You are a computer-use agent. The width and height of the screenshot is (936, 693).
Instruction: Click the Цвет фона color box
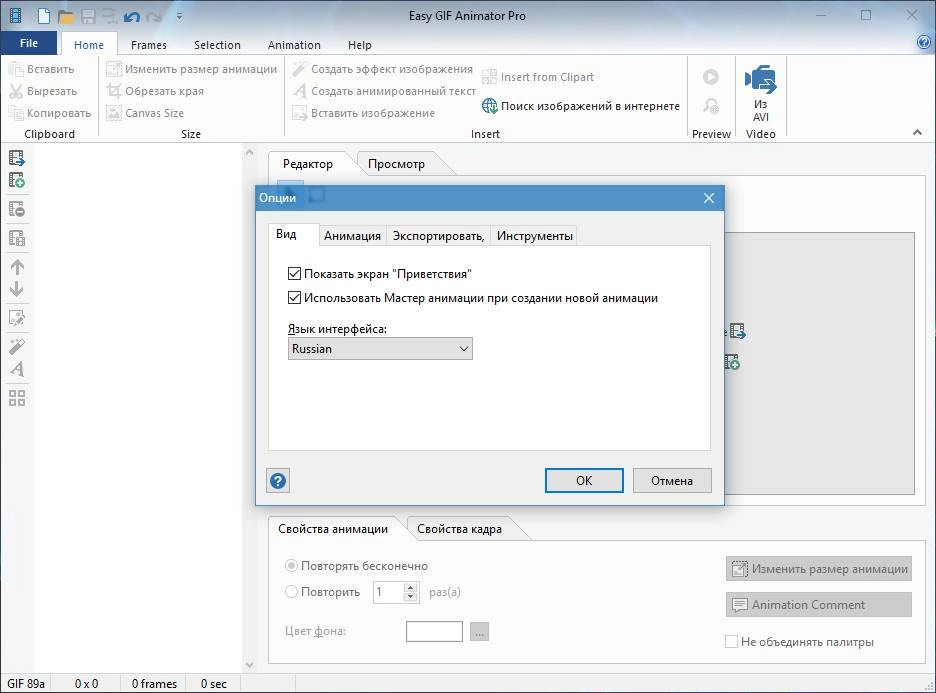point(434,632)
